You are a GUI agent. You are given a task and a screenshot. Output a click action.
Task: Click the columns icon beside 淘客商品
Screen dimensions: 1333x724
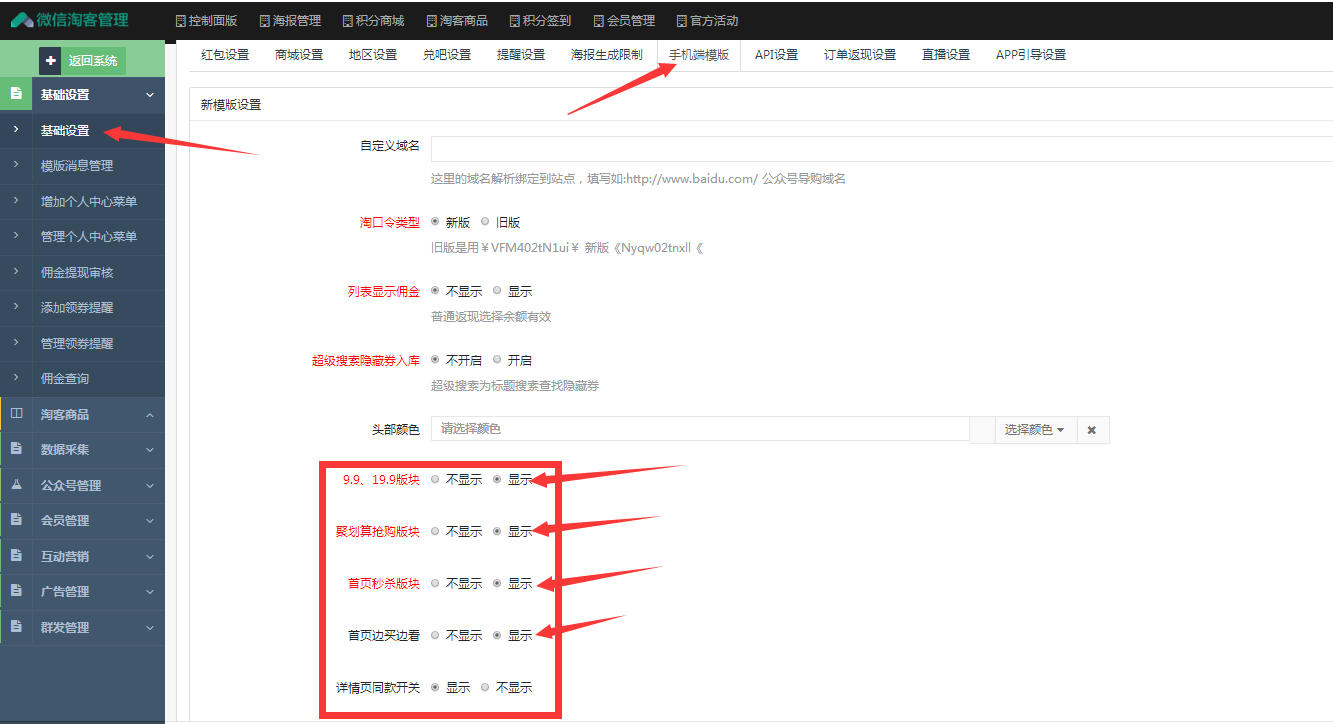coord(16,414)
